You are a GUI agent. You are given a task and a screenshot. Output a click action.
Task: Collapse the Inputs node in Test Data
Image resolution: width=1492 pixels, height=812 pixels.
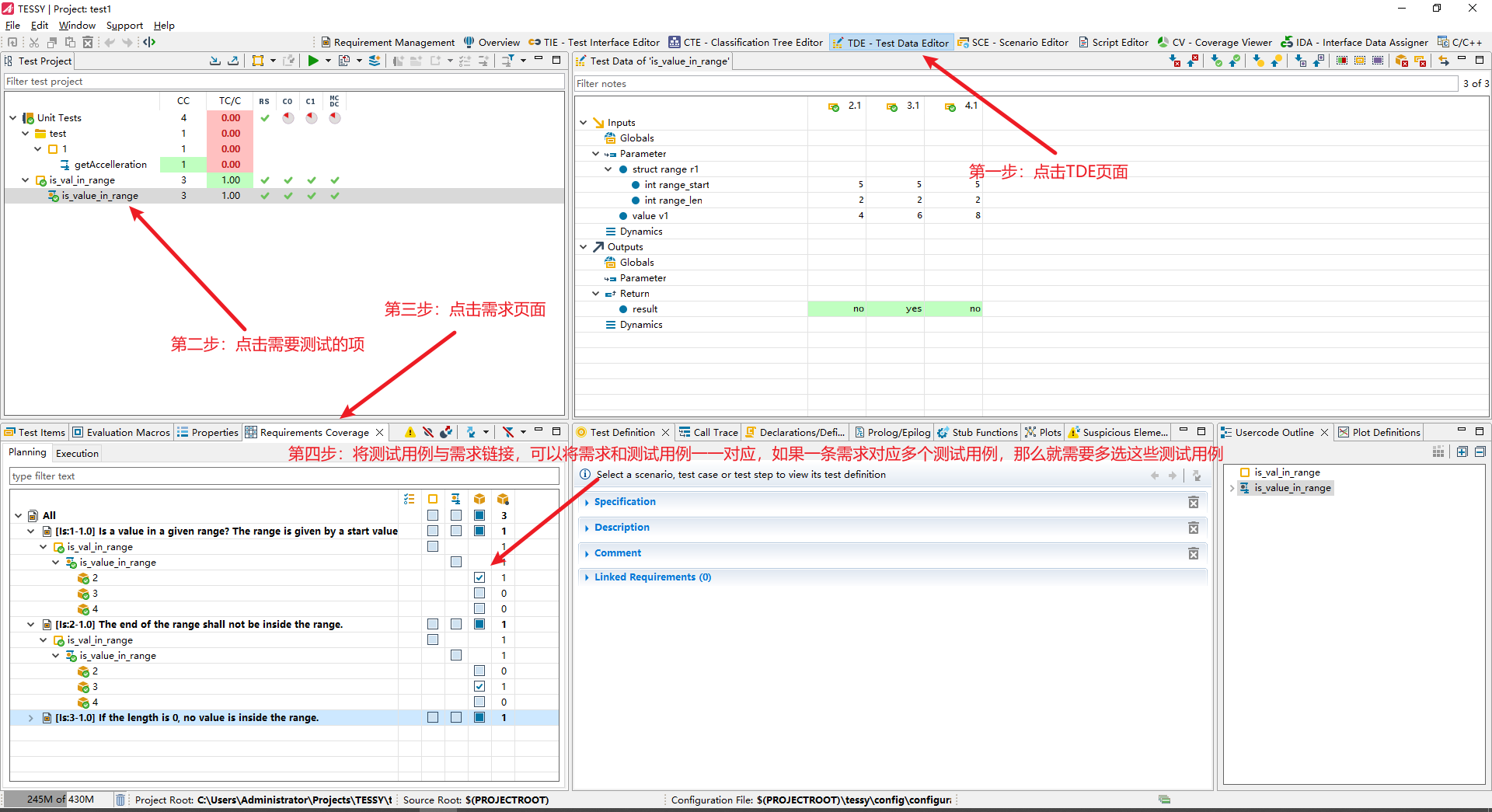click(584, 123)
